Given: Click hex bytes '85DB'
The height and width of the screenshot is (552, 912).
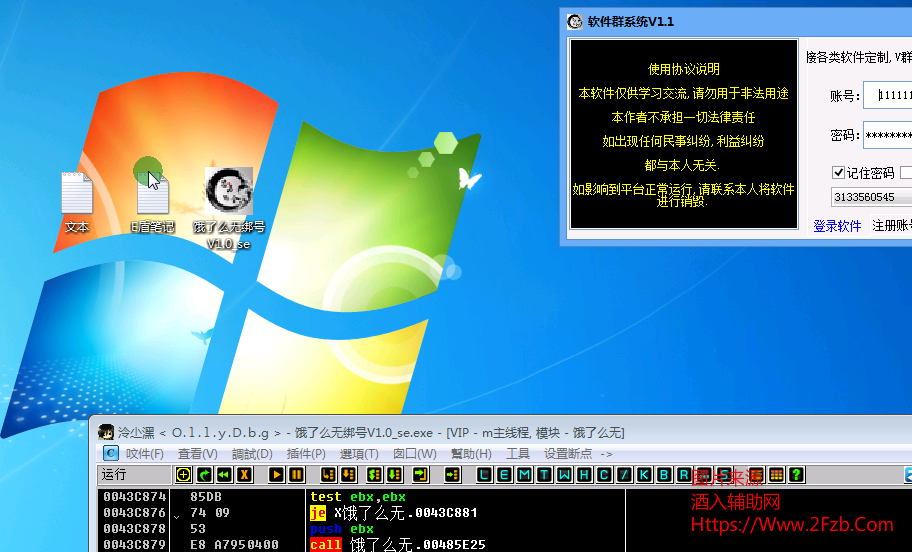Looking at the screenshot, I should point(206,497).
